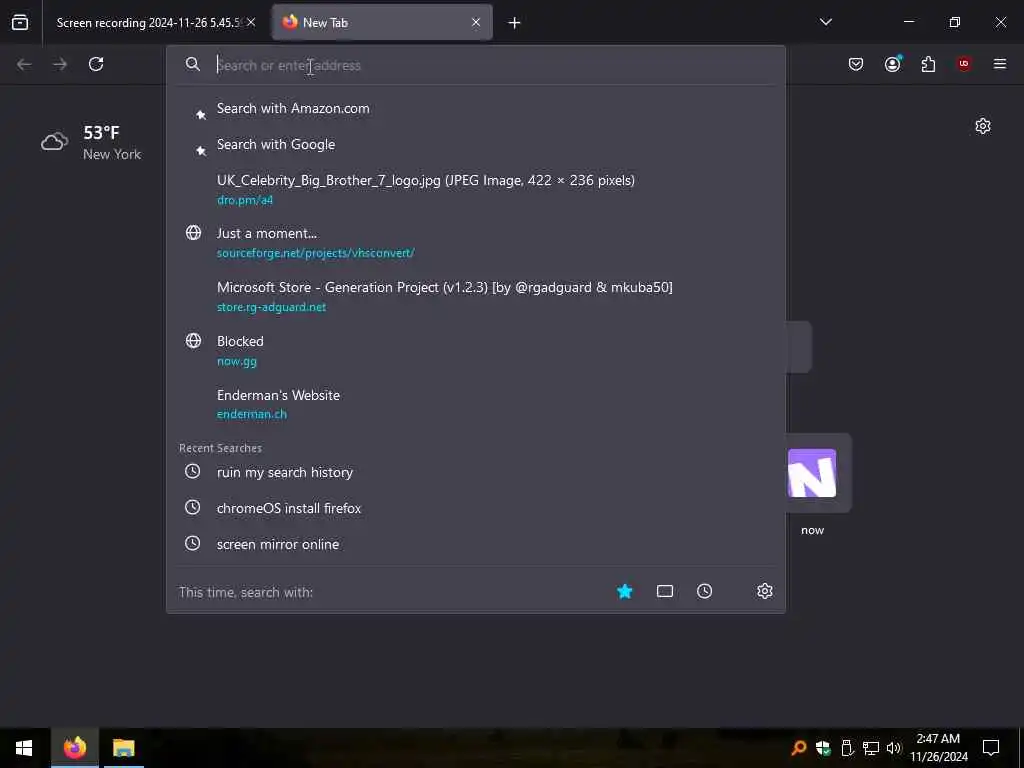The height and width of the screenshot is (768, 1024).
Task: Open UK_Celebrity_Big_Brother_7_logo.jpg history entry
Action: [x=475, y=189]
